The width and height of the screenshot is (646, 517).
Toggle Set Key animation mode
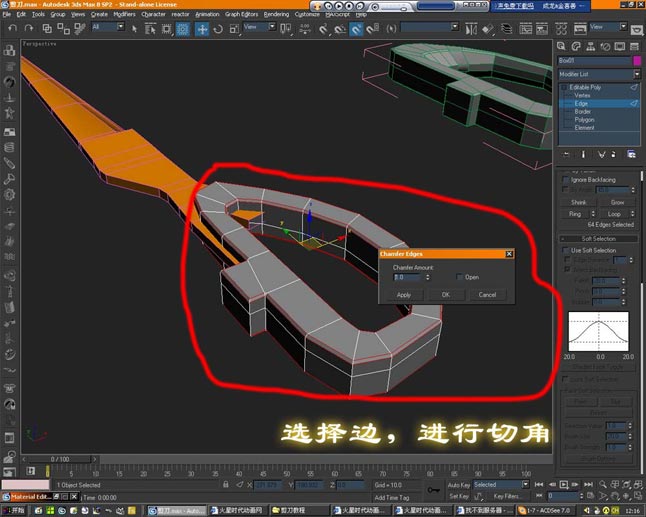(x=459, y=496)
